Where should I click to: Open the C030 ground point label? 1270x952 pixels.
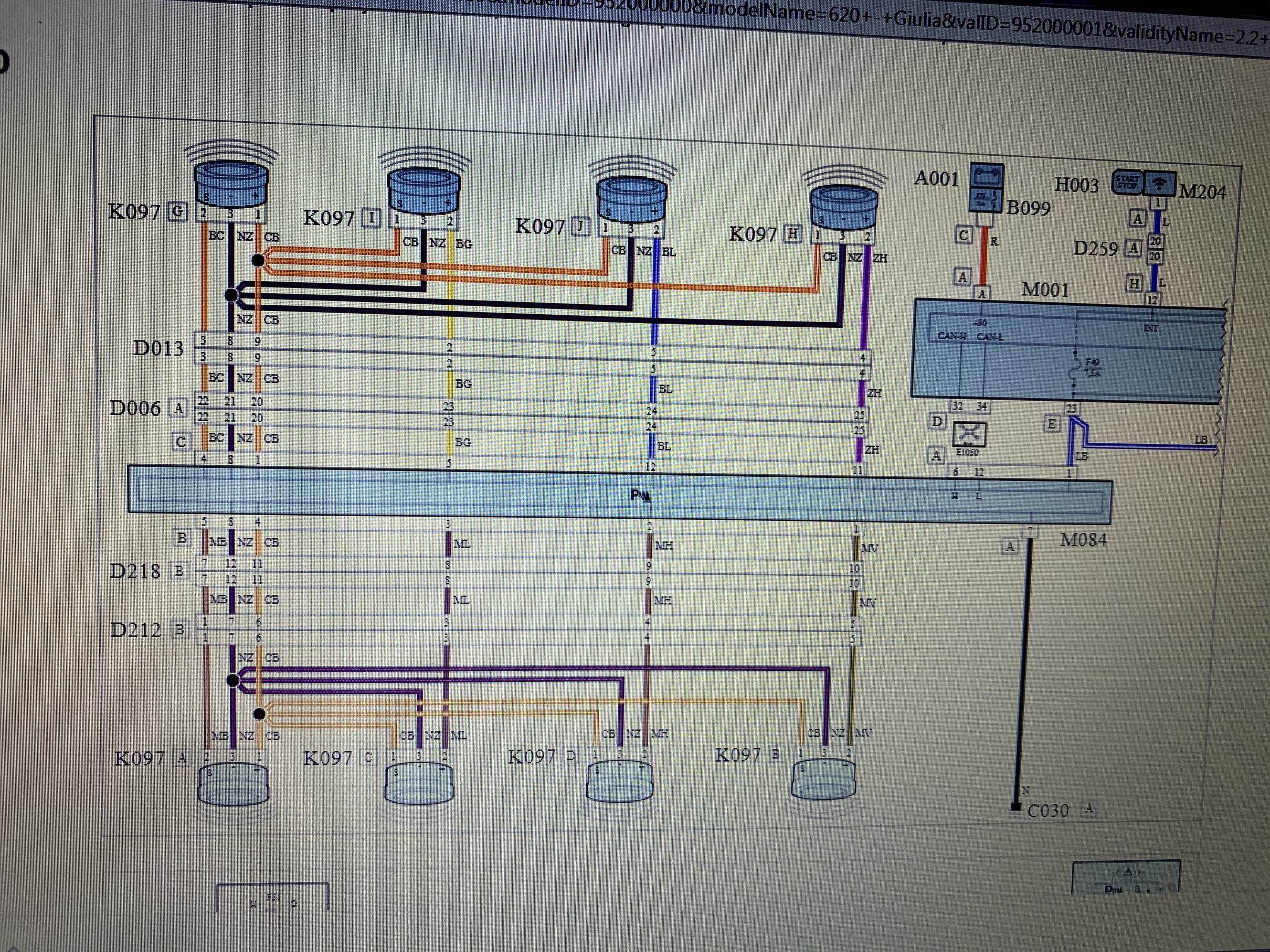[1049, 811]
